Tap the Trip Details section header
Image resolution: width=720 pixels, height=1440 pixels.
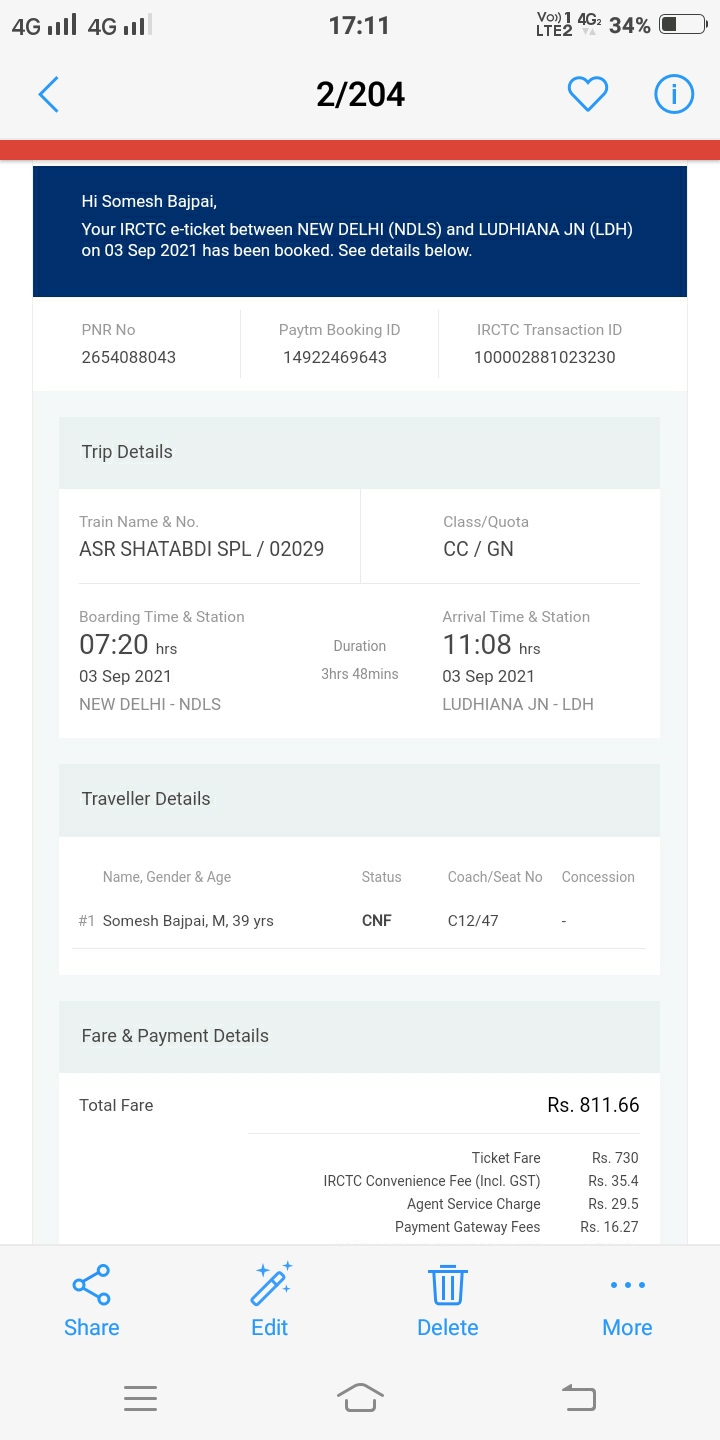[x=359, y=452]
